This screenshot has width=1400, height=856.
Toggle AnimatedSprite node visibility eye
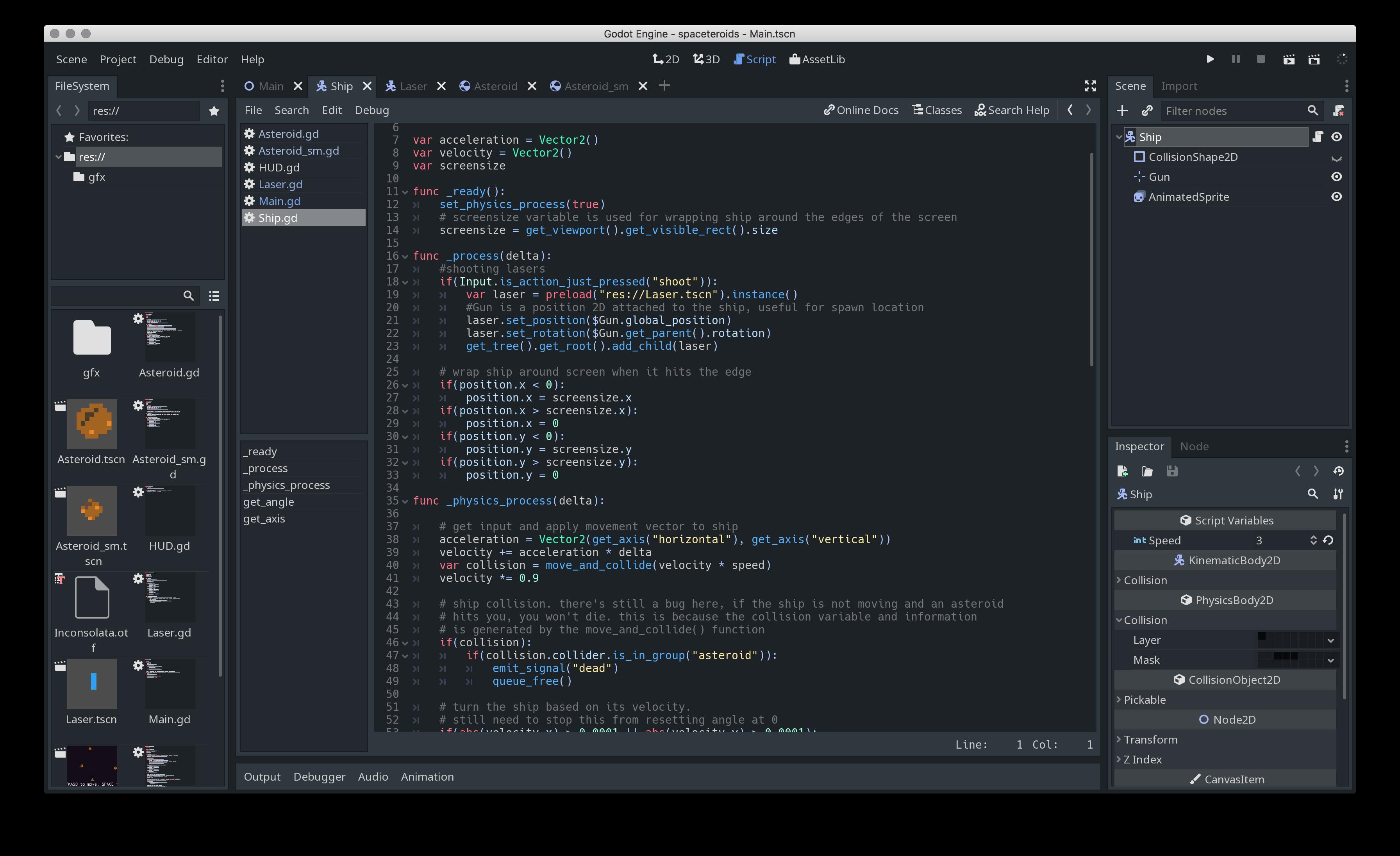click(1337, 196)
